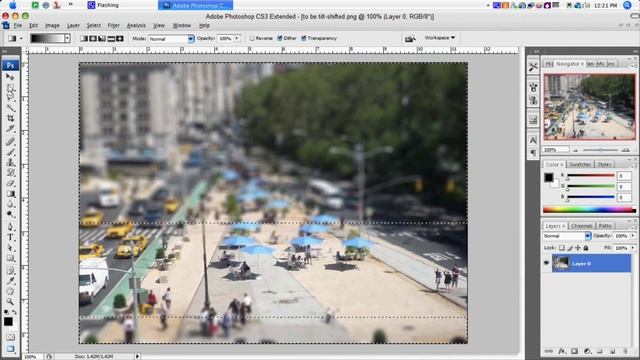640x360 pixels.
Task: Swap foreground and background colors
Action: tap(15, 312)
